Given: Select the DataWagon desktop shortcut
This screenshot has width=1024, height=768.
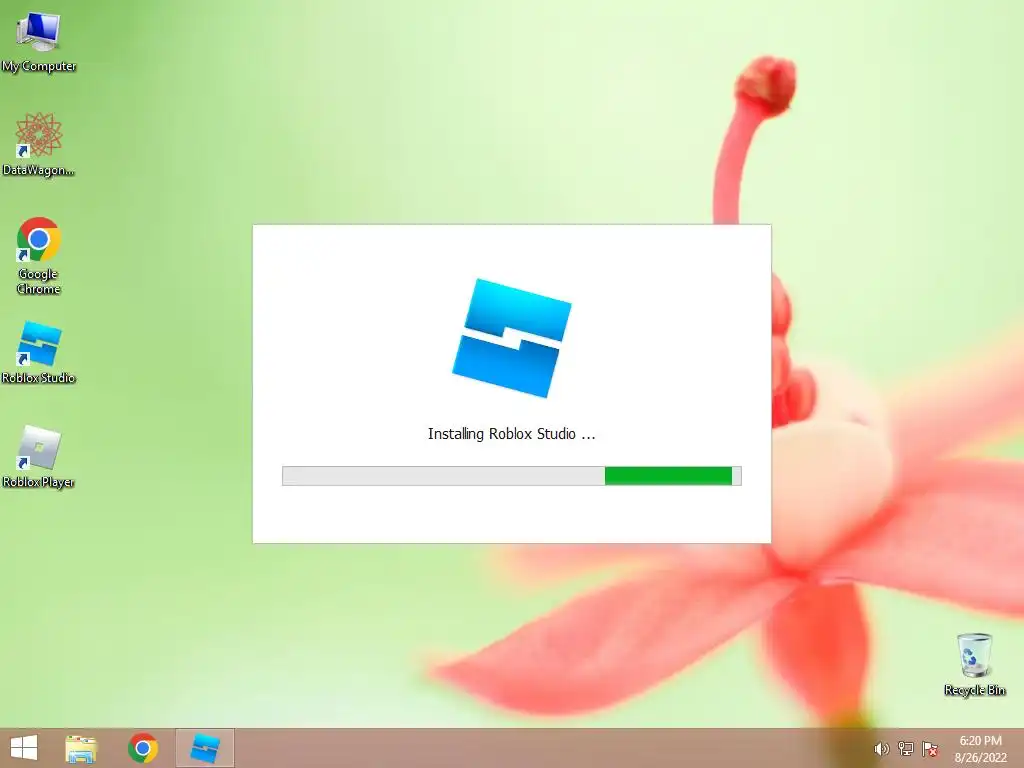Looking at the screenshot, I should tap(39, 144).
